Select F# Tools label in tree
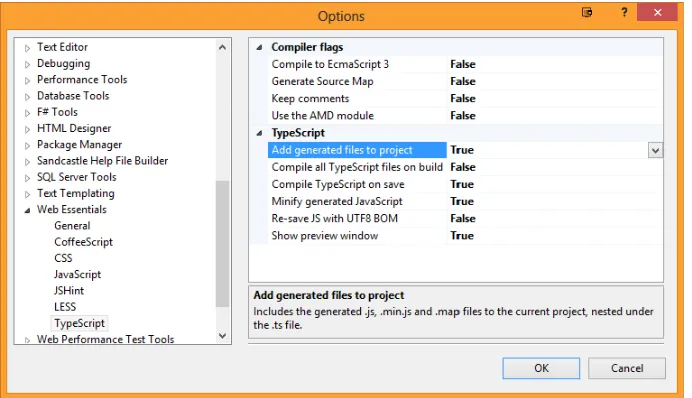The height and width of the screenshot is (398, 692). click(57, 112)
